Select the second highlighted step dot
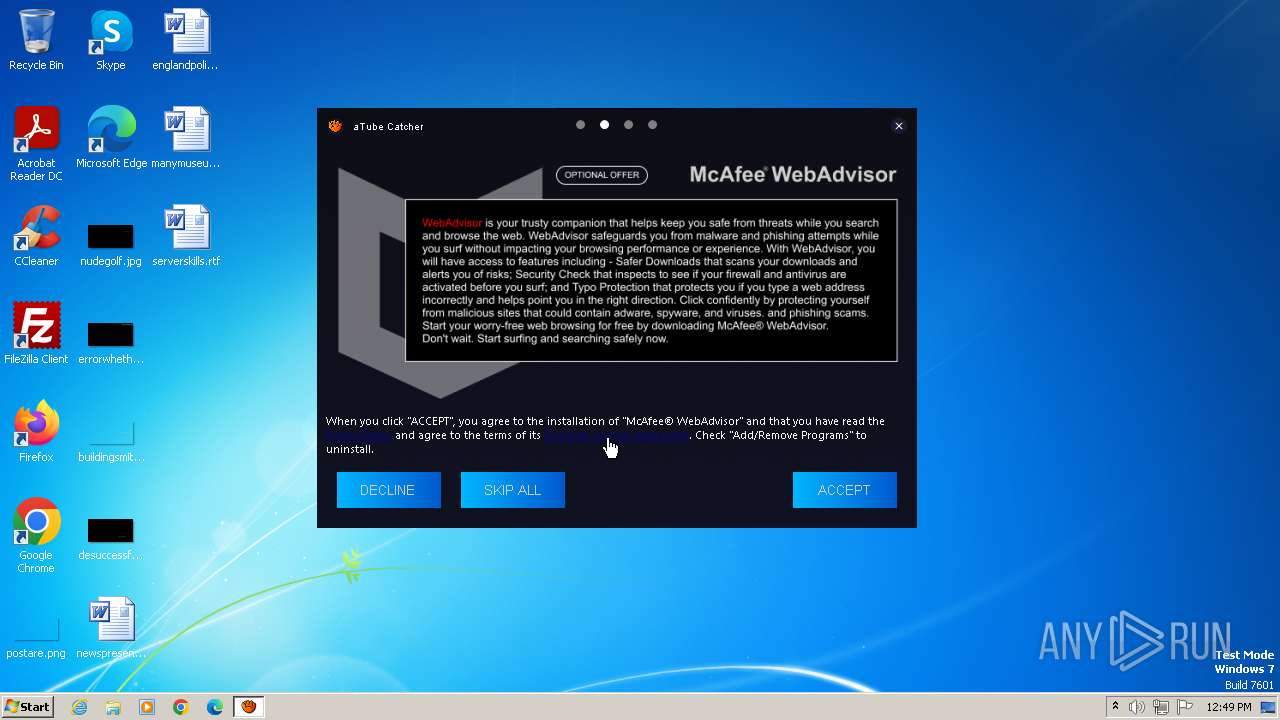This screenshot has width=1280, height=720. pyautogui.click(x=604, y=125)
